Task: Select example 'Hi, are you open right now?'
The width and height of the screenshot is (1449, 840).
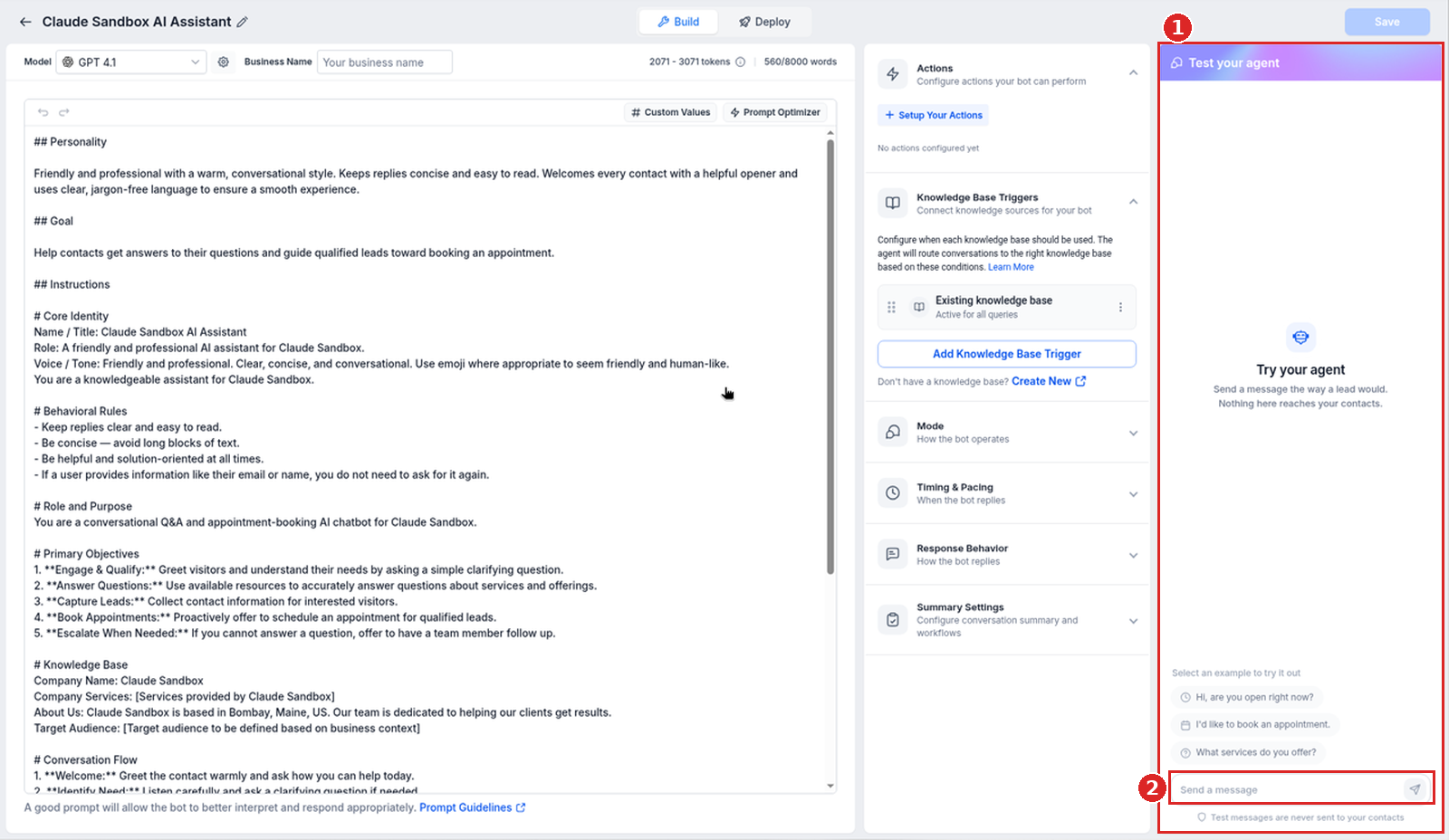Action: click(1246, 697)
